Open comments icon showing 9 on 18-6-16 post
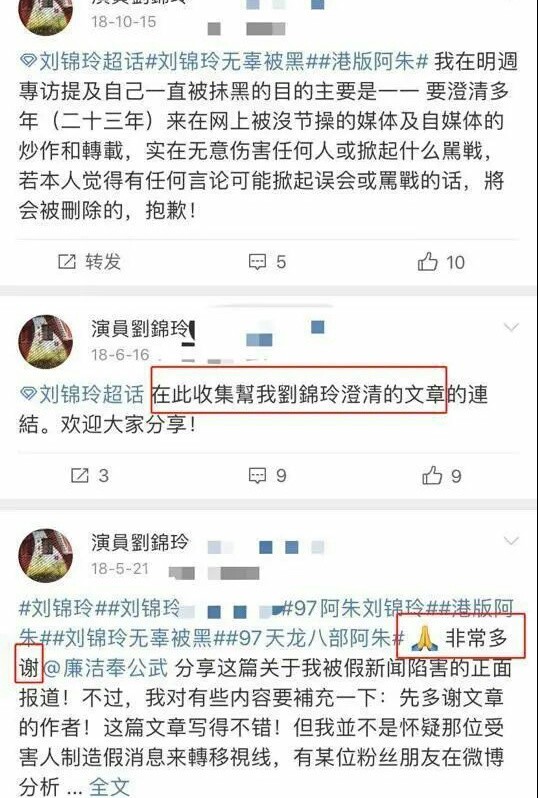 [257, 475]
